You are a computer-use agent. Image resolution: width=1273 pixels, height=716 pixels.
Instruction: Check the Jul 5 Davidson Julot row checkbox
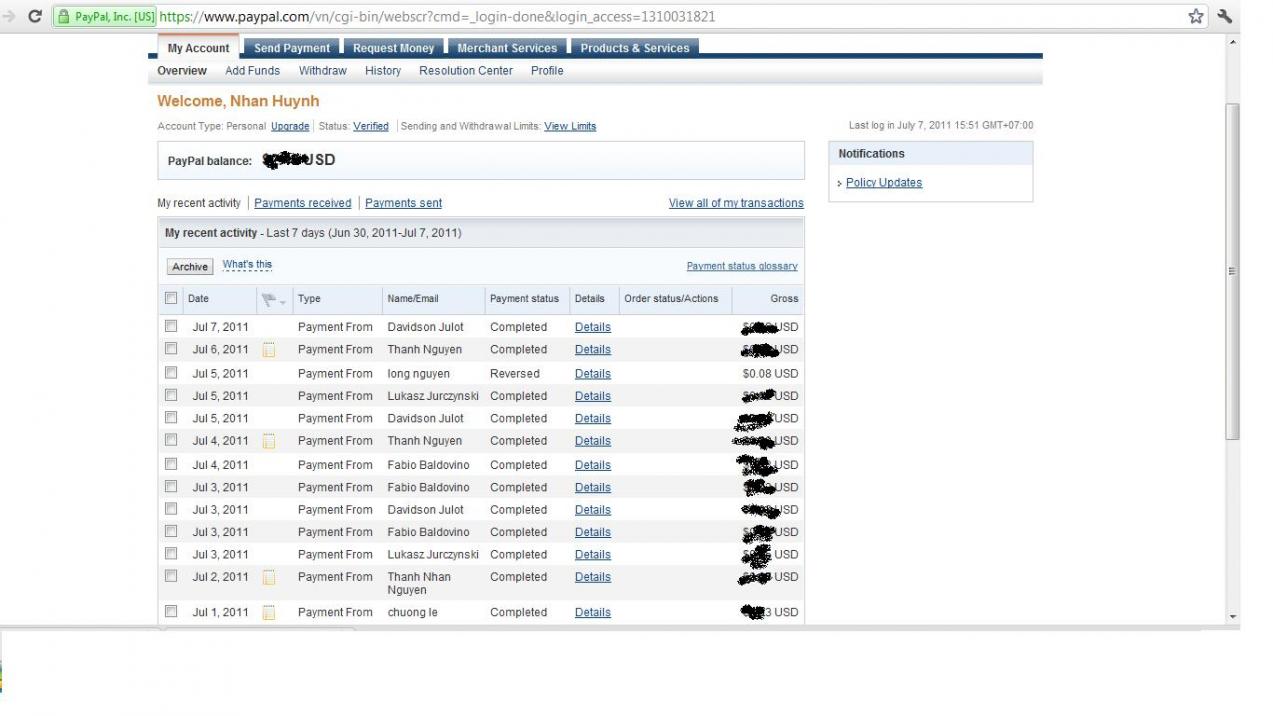171,417
